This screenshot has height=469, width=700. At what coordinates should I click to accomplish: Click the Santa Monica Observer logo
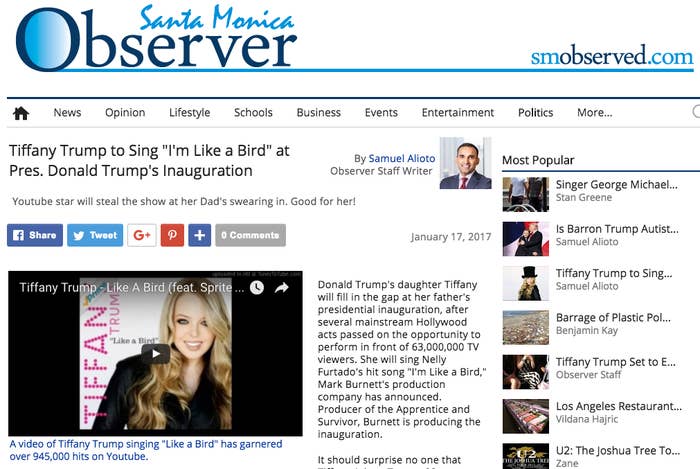[x=156, y=38]
